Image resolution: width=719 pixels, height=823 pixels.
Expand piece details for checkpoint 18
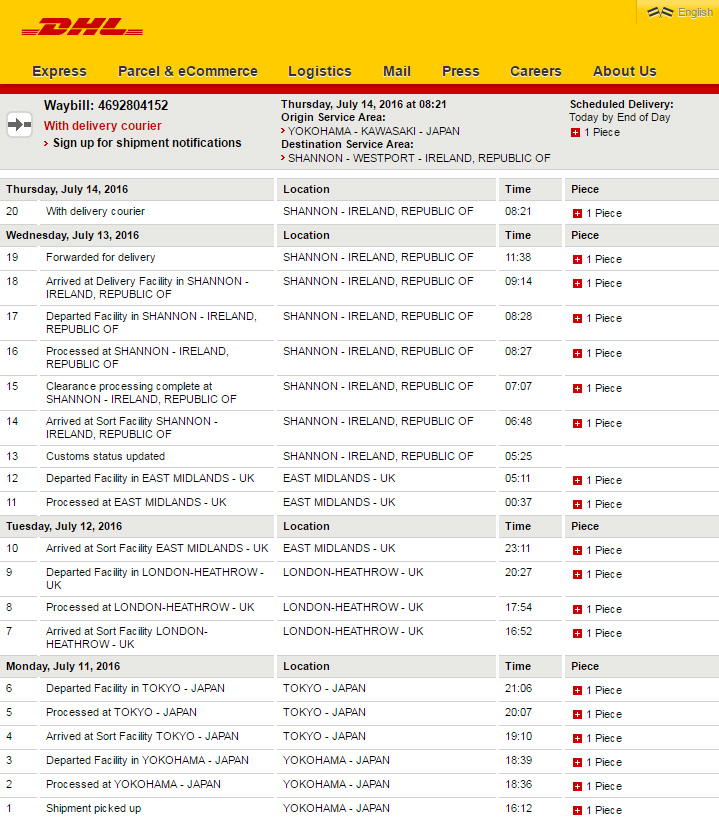tap(577, 283)
